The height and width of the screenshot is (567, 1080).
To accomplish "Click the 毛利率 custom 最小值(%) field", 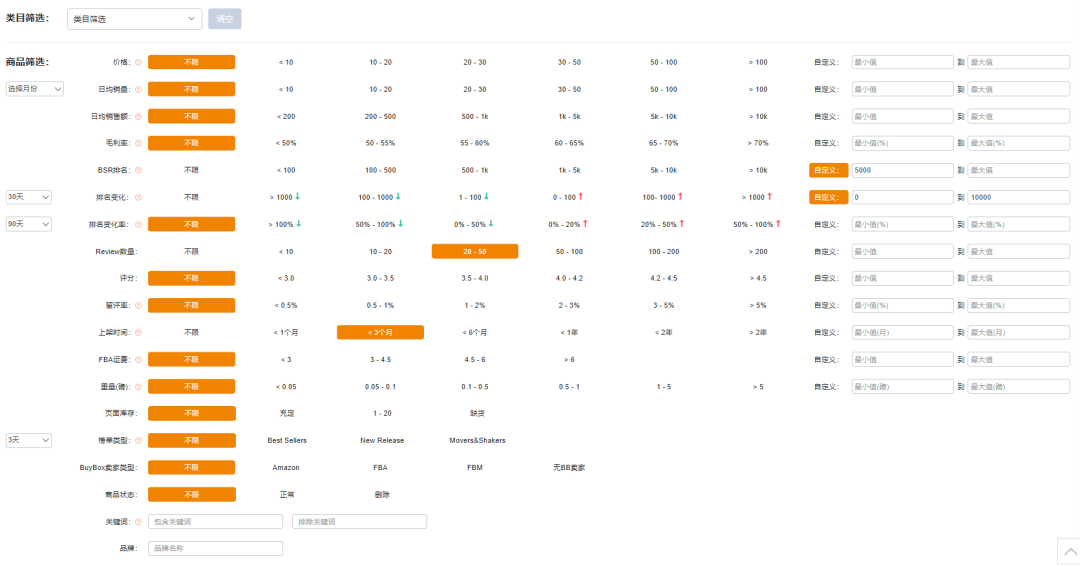I will tap(902, 143).
